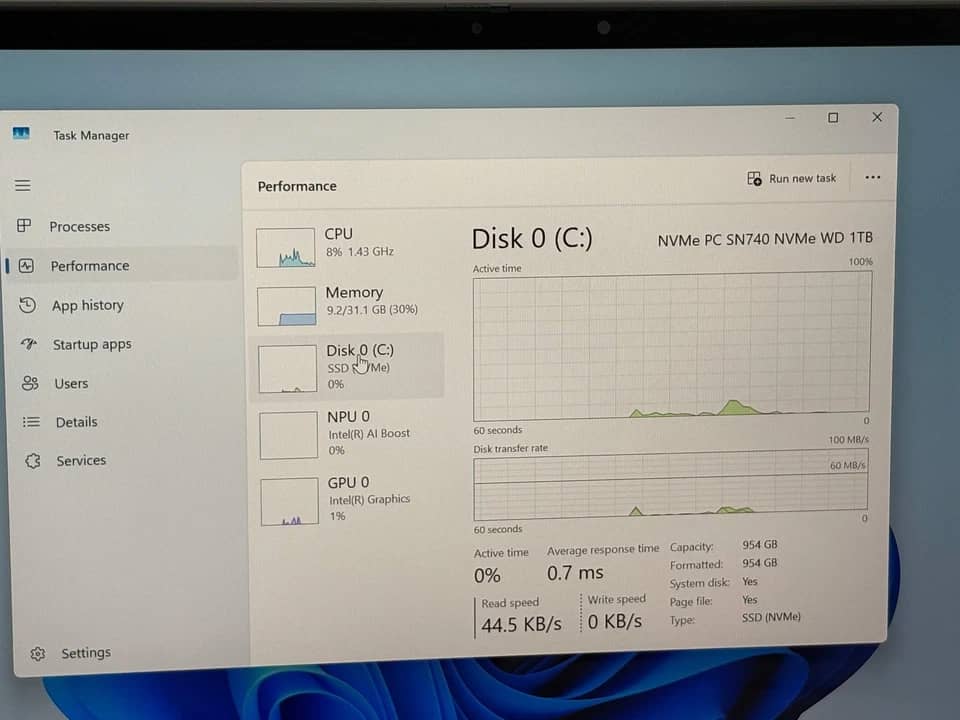This screenshot has height=720, width=960.
Task: Minimize the Task Manager window
Action: (x=790, y=118)
